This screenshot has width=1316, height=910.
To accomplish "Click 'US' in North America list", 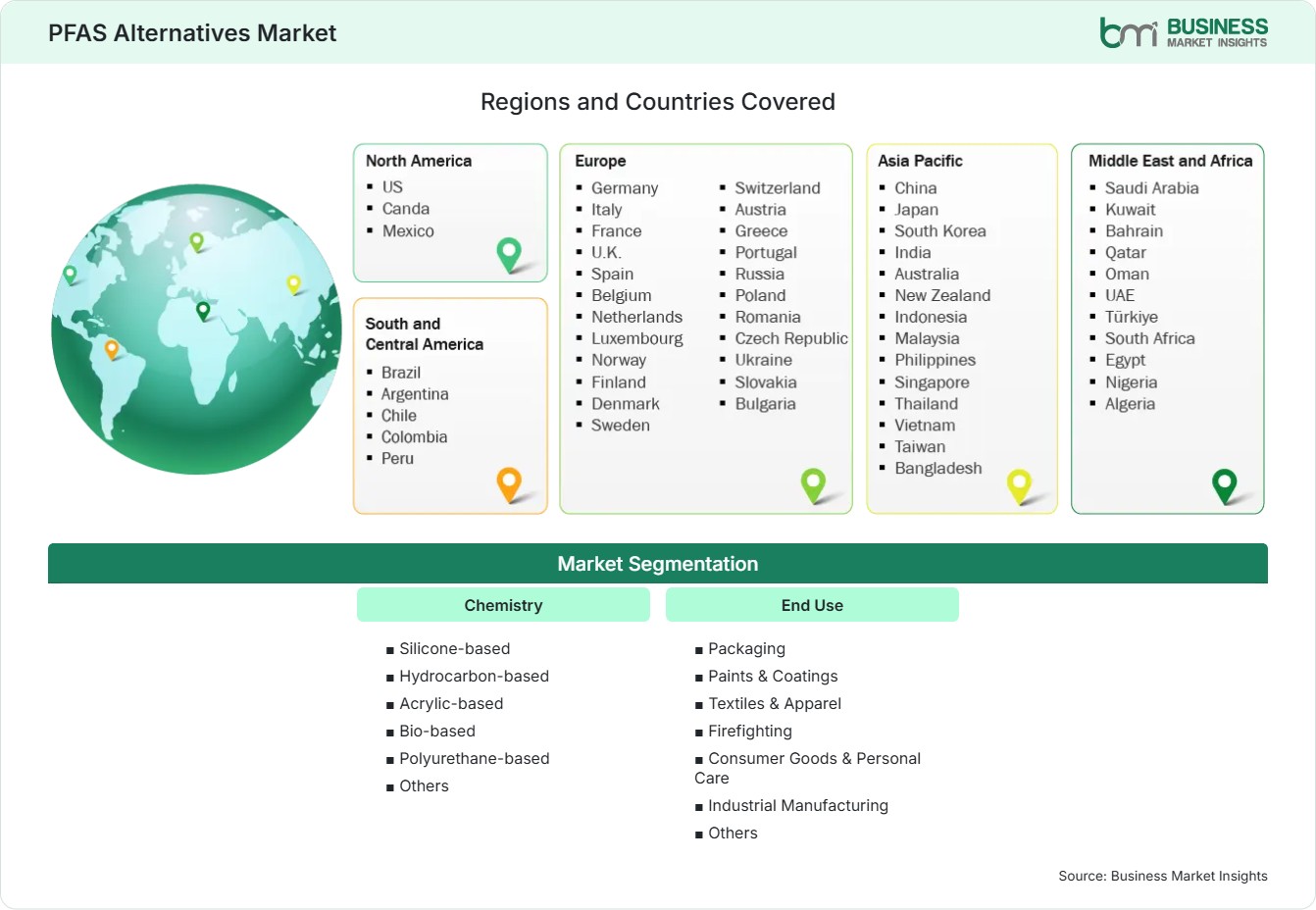I will tap(392, 186).
